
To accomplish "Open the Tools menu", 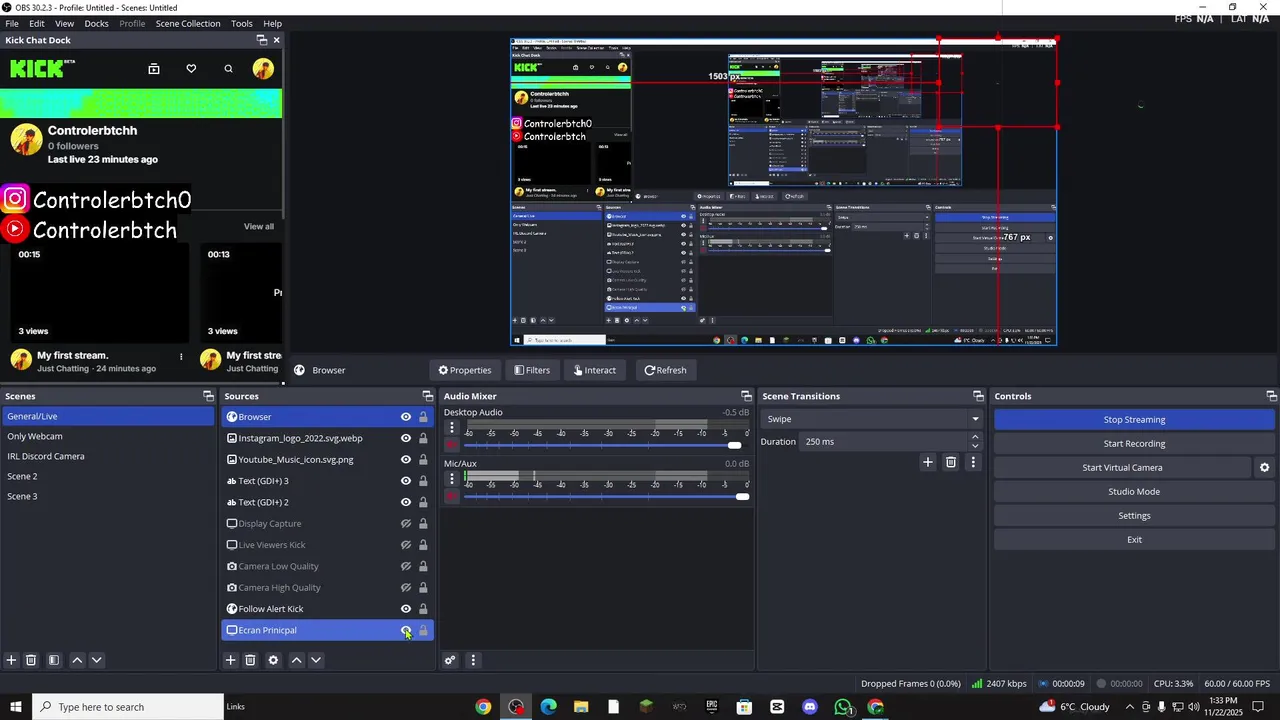I will pos(242,23).
